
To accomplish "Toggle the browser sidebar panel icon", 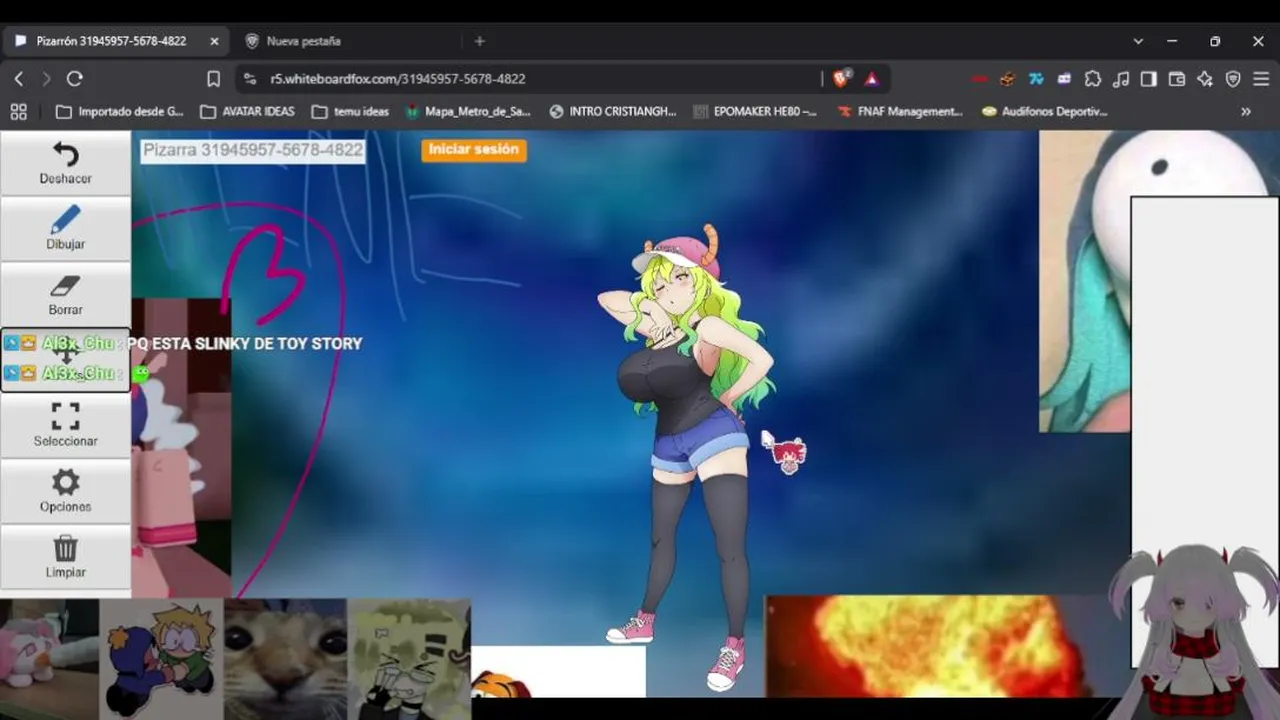I will click(x=1149, y=79).
